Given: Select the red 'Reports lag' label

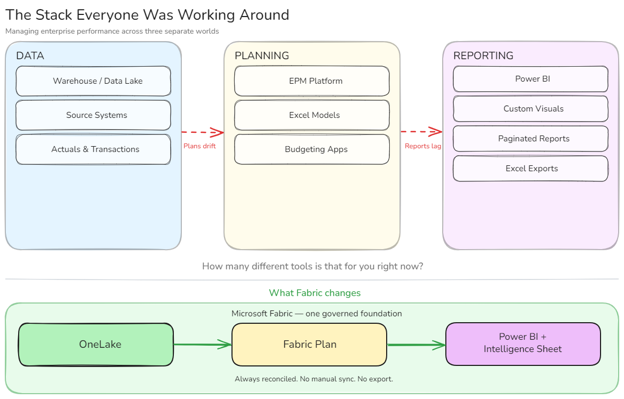Looking at the screenshot, I should pyautogui.click(x=423, y=146).
